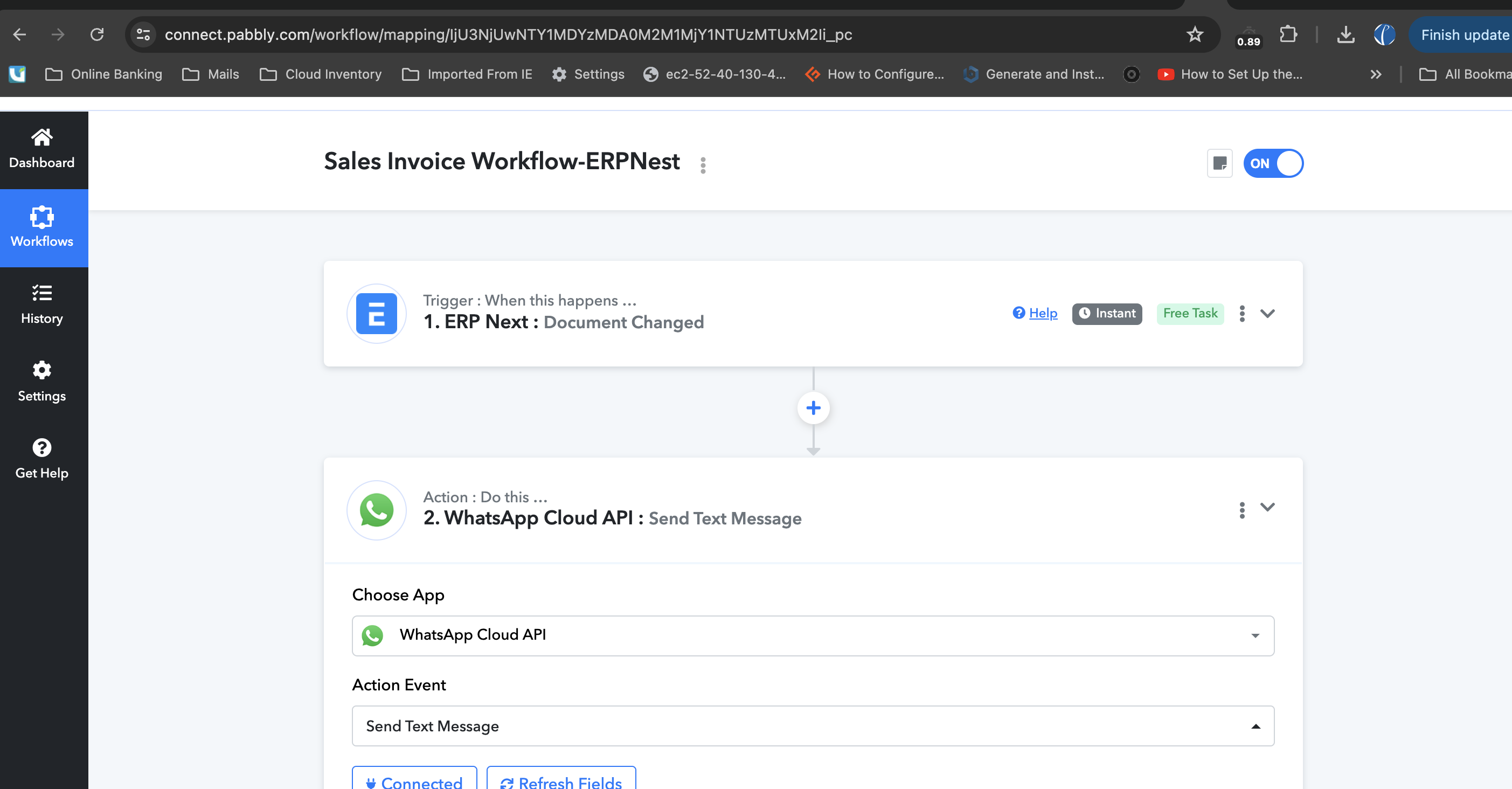Screen dimensions: 1512x789
Task: Open the dark circular icon bookmark
Action: click(1131, 74)
